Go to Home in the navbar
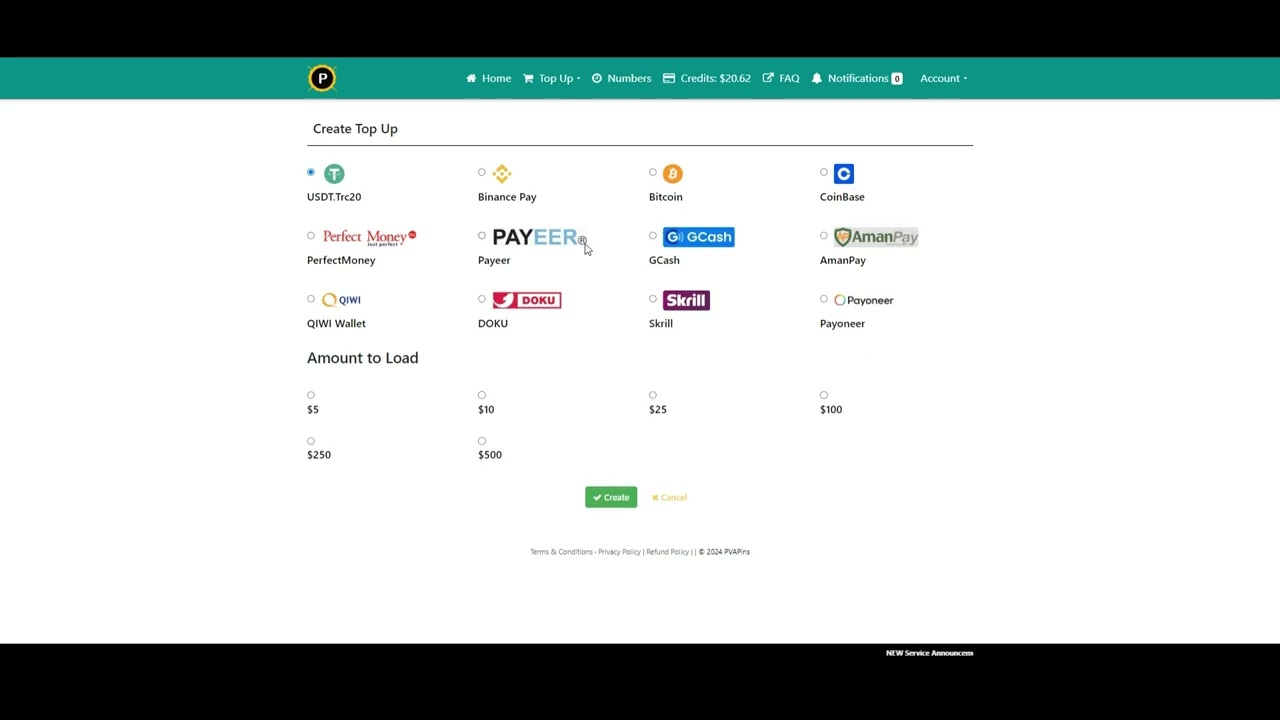1280x720 pixels. coord(488,78)
